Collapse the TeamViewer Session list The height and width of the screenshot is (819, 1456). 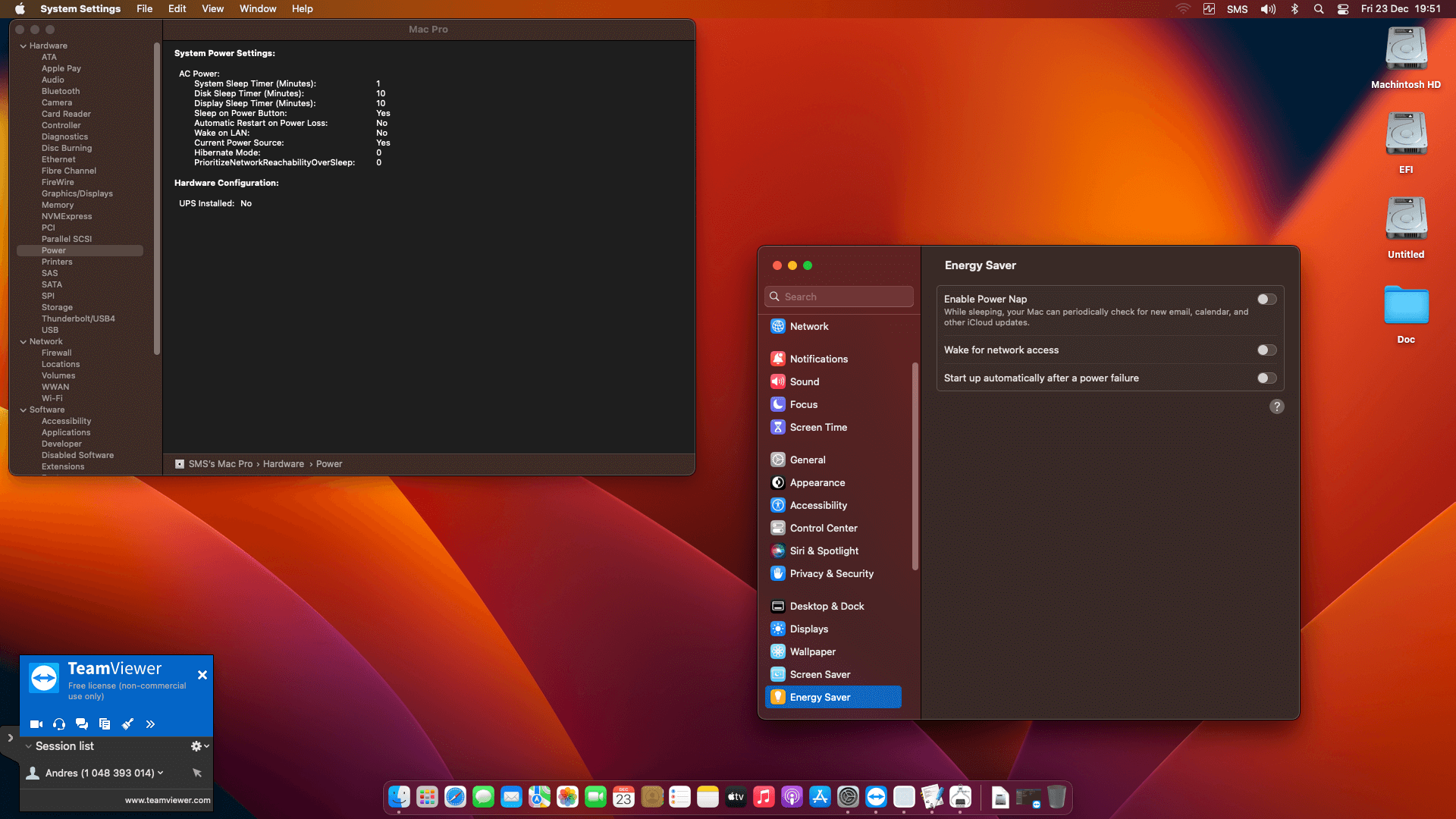(29, 746)
